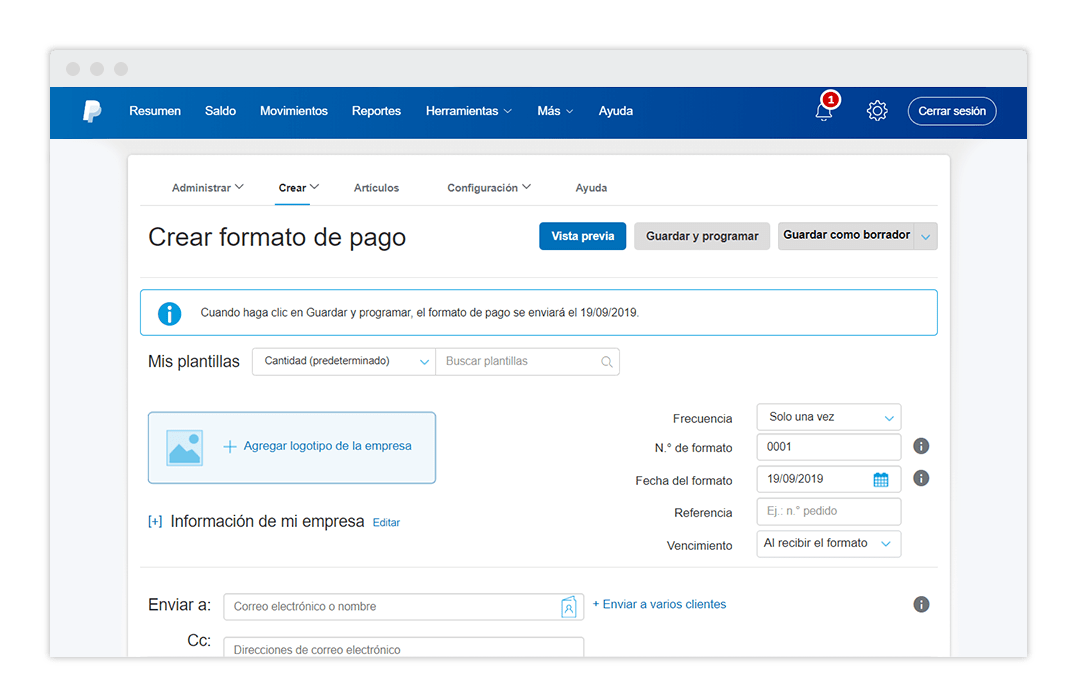Open the Cantidad (predeterminado) template dropdown
Viewport: 1077px width, 700px height.
point(344,361)
